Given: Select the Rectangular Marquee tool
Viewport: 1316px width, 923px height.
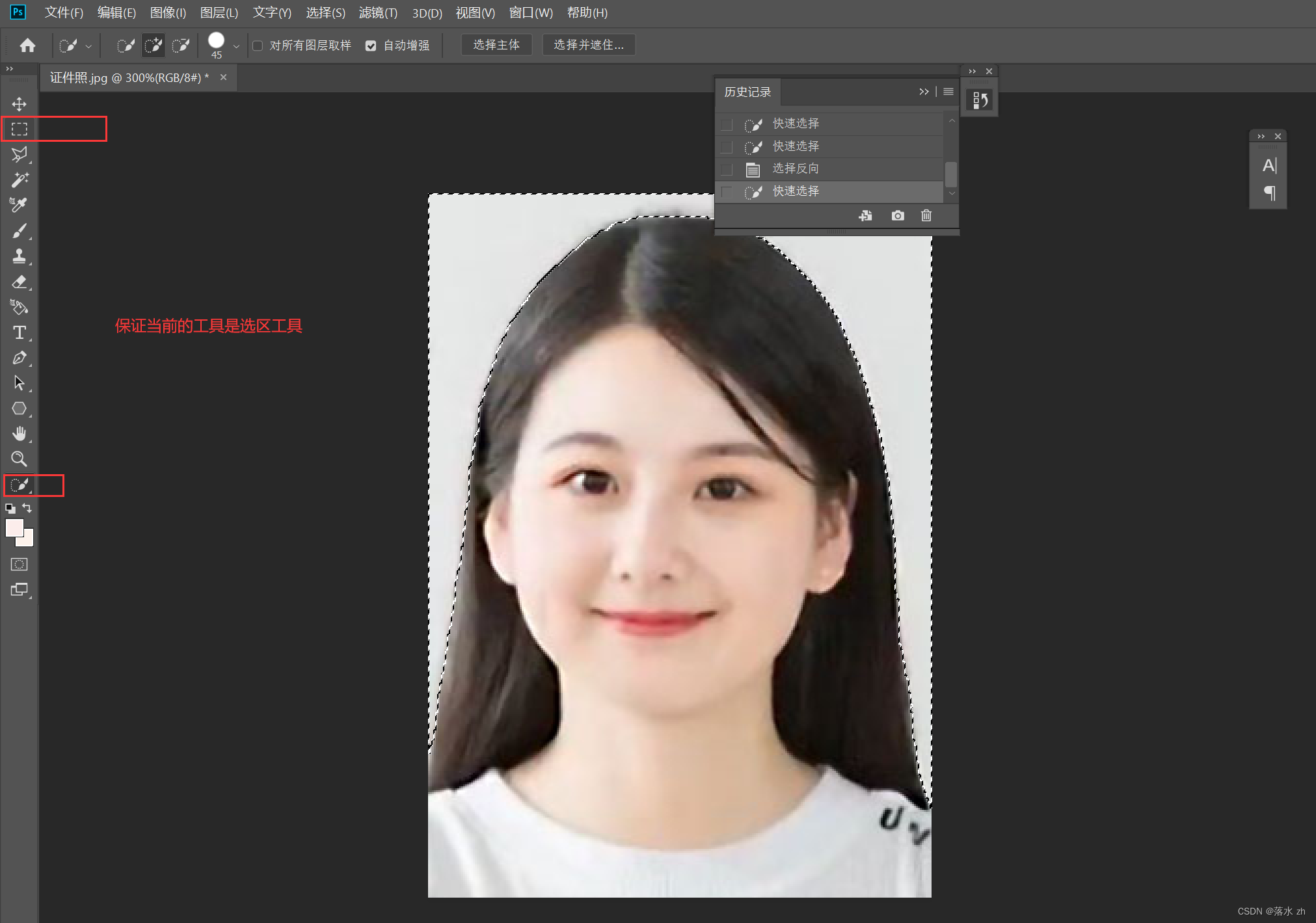Looking at the screenshot, I should tap(20, 129).
